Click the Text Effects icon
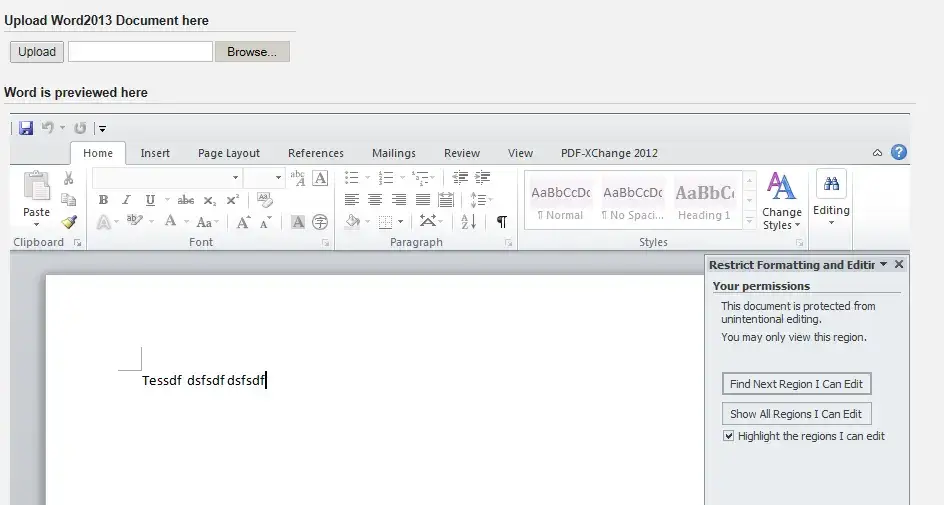The width and height of the screenshot is (944, 505). pos(104,222)
